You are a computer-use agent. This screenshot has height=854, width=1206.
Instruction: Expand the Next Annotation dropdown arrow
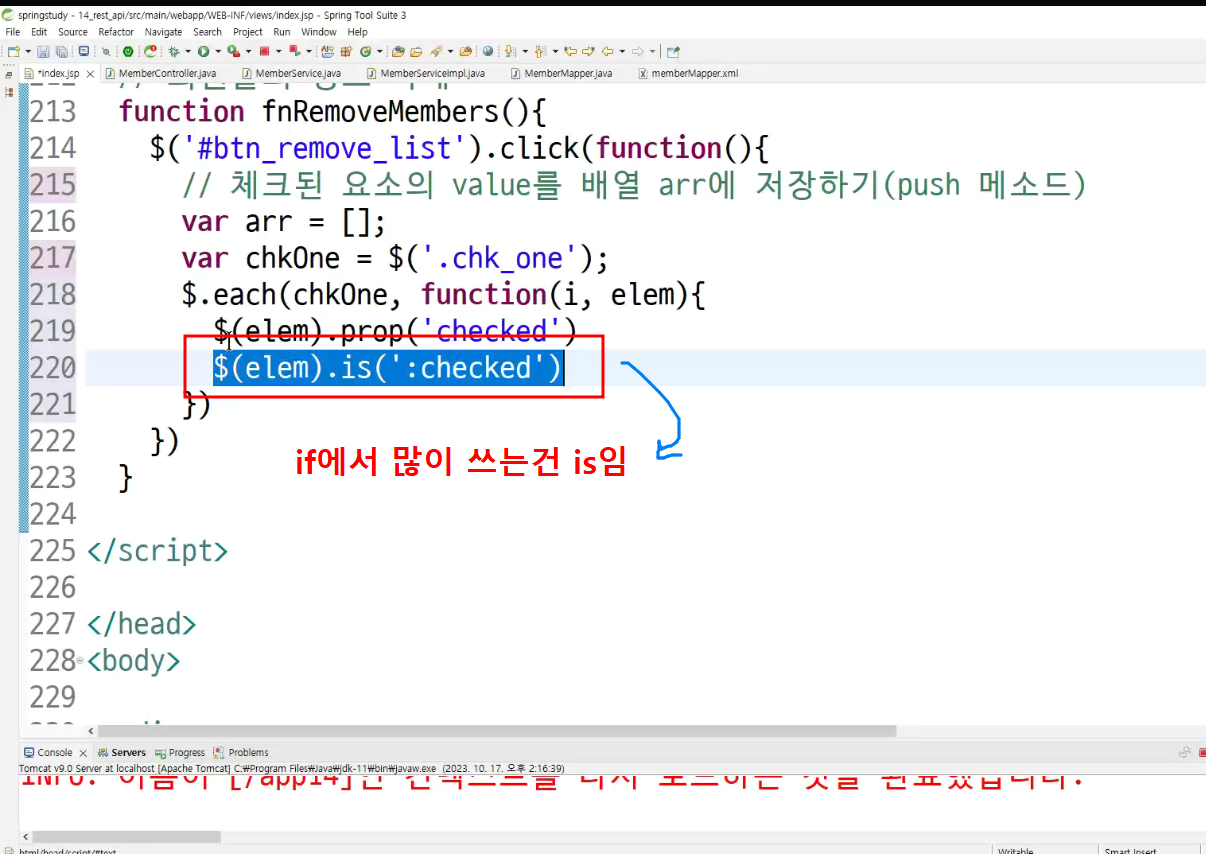point(525,51)
